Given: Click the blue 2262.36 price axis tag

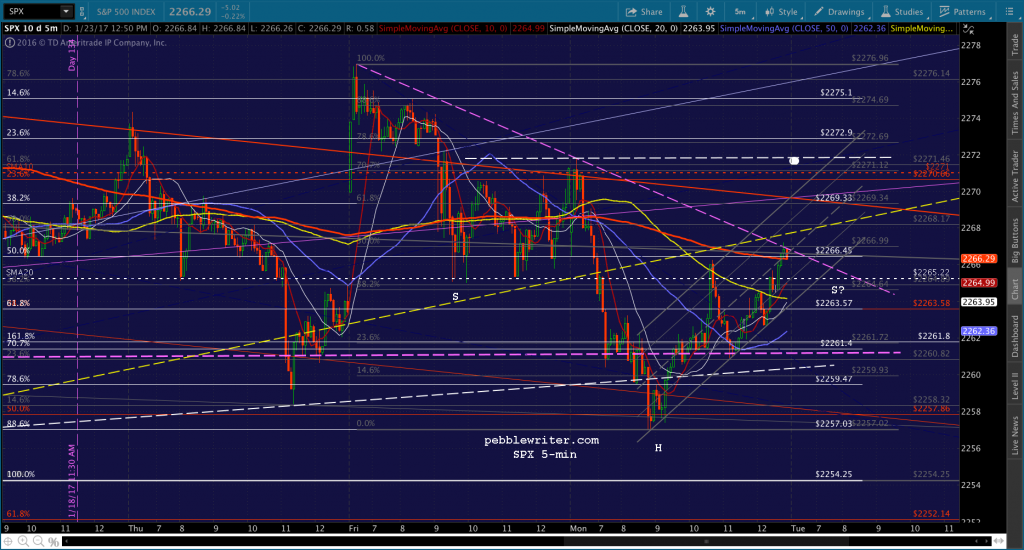Looking at the screenshot, I should point(979,331).
